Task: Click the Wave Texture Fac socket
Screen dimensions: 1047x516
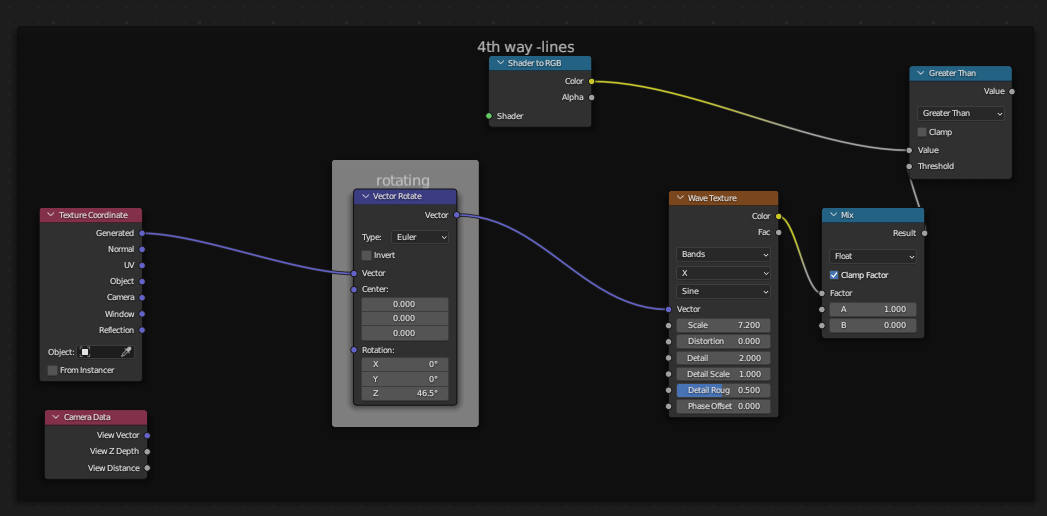Action: (779, 232)
